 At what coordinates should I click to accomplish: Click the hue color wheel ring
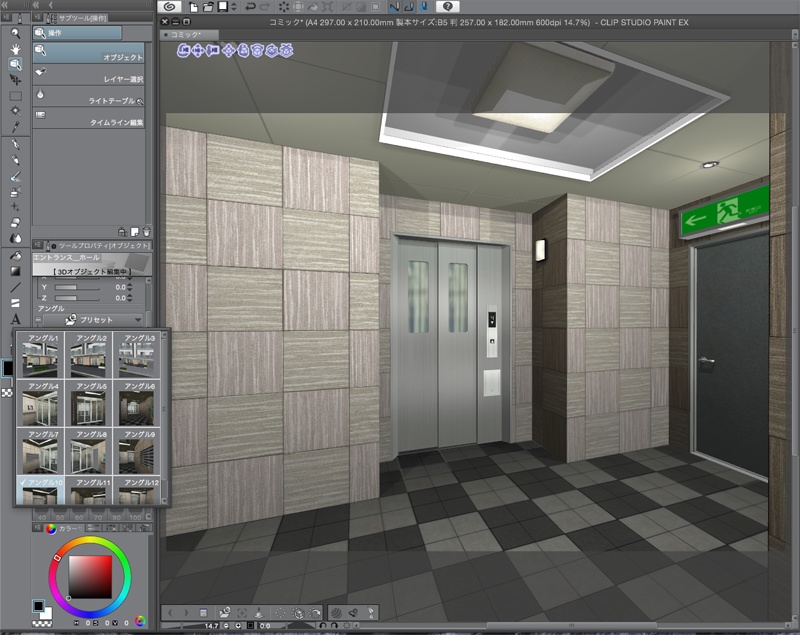90,540
